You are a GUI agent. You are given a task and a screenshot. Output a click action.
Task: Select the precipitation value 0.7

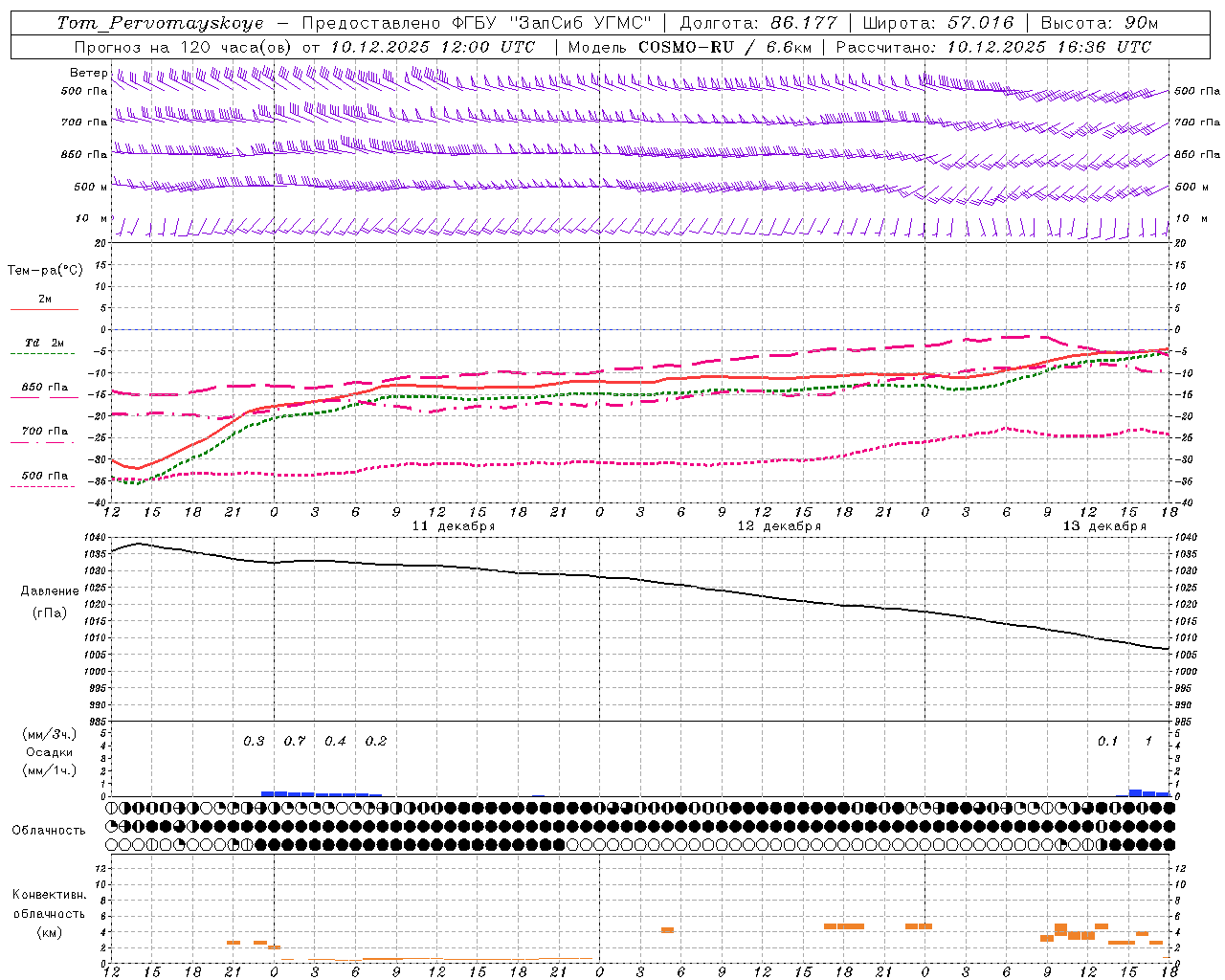[295, 742]
